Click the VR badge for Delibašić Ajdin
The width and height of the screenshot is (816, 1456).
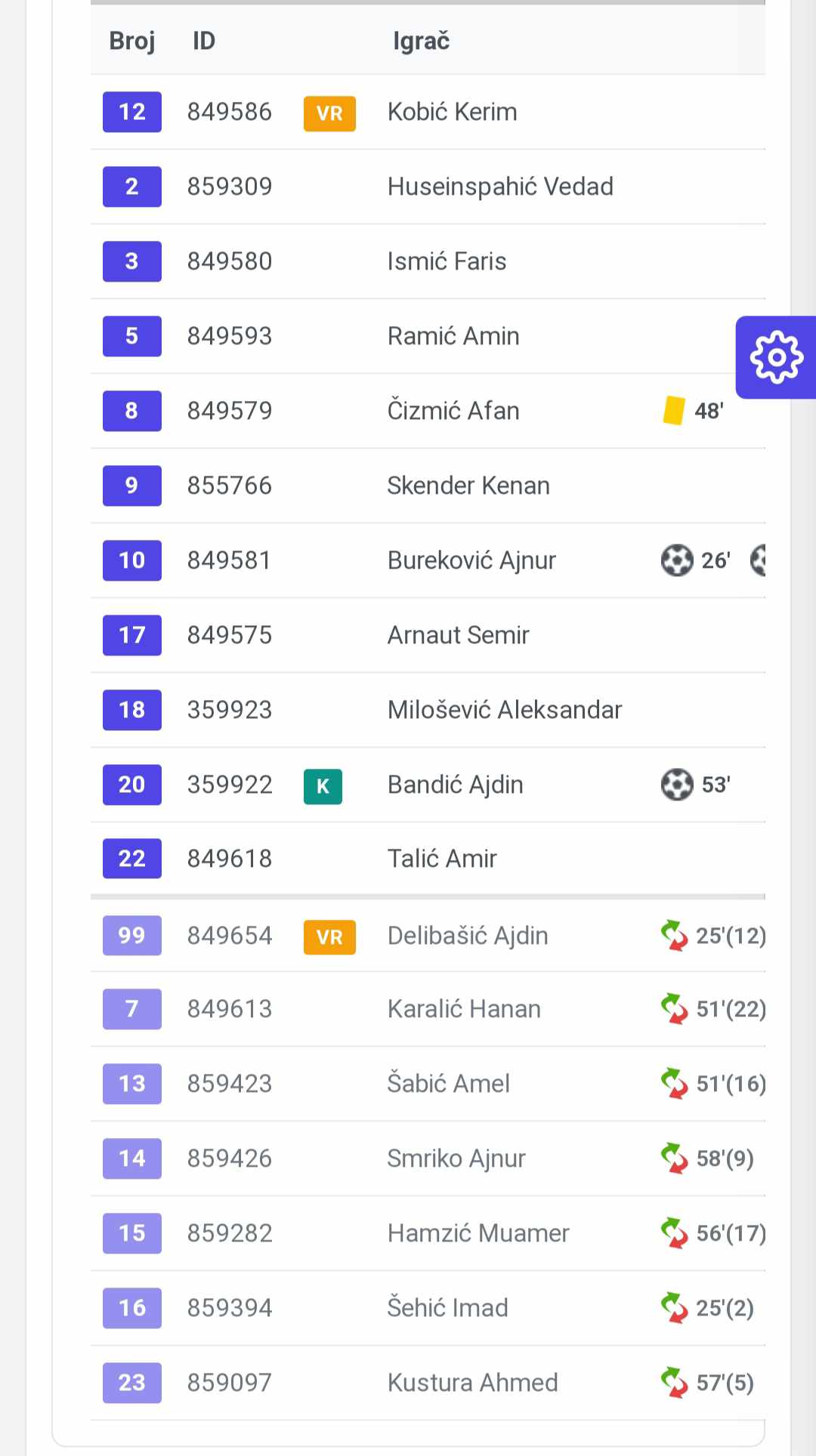click(x=329, y=937)
